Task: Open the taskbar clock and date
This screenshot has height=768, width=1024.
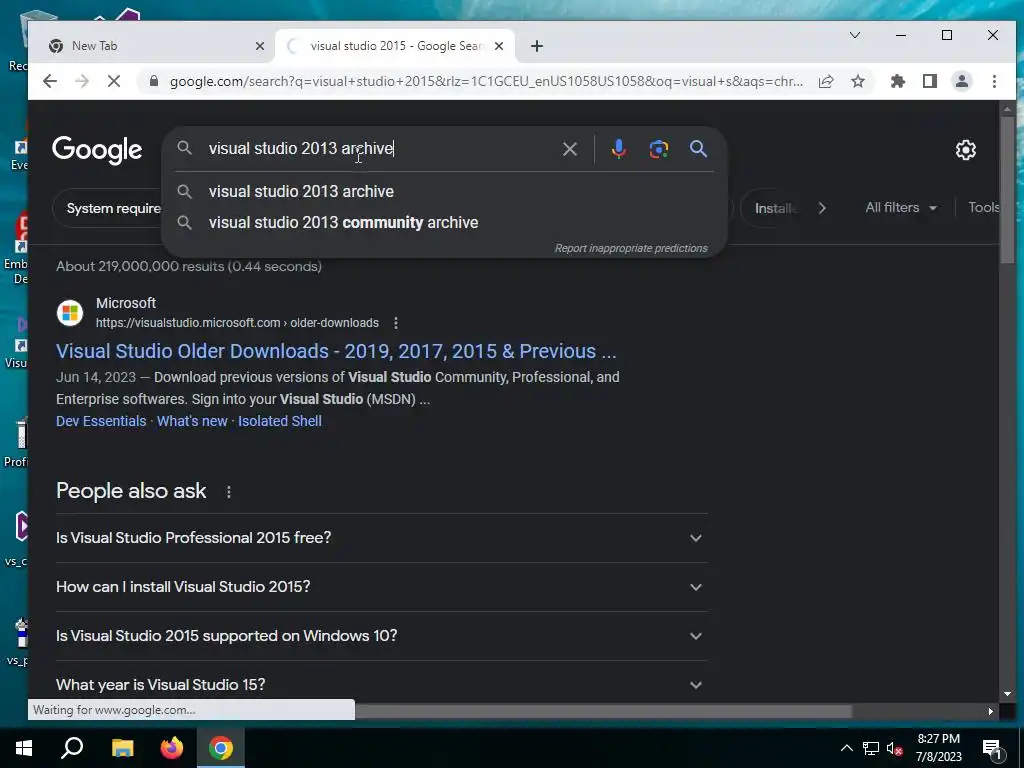Action: [938, 748]
